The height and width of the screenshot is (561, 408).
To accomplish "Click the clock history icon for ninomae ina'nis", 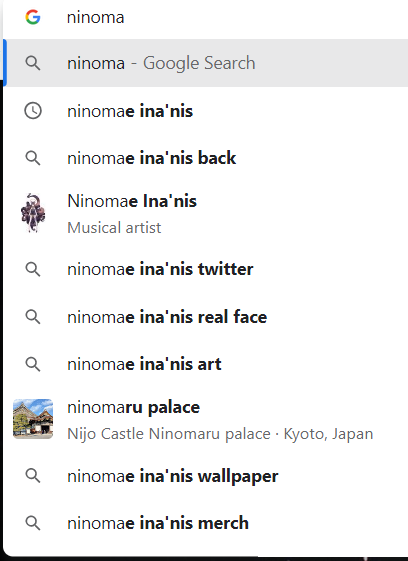I will 33,111.
